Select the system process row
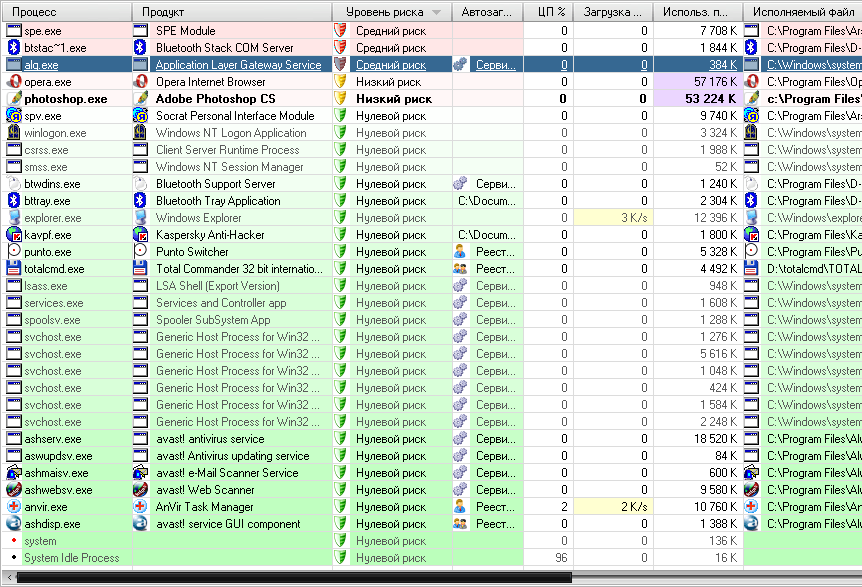 tap(431, 541)
